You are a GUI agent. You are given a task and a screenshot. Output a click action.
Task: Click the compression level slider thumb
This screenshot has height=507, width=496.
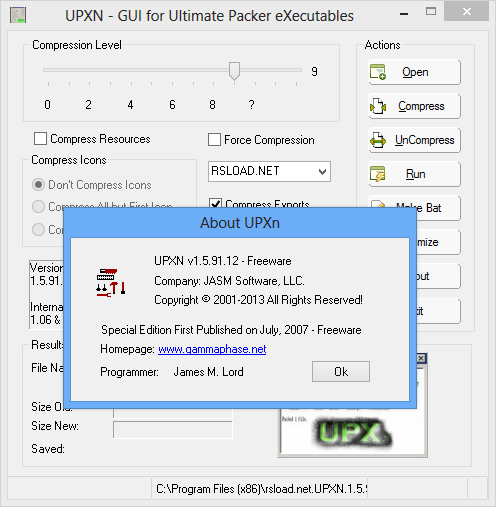click(x=234, y=71)
